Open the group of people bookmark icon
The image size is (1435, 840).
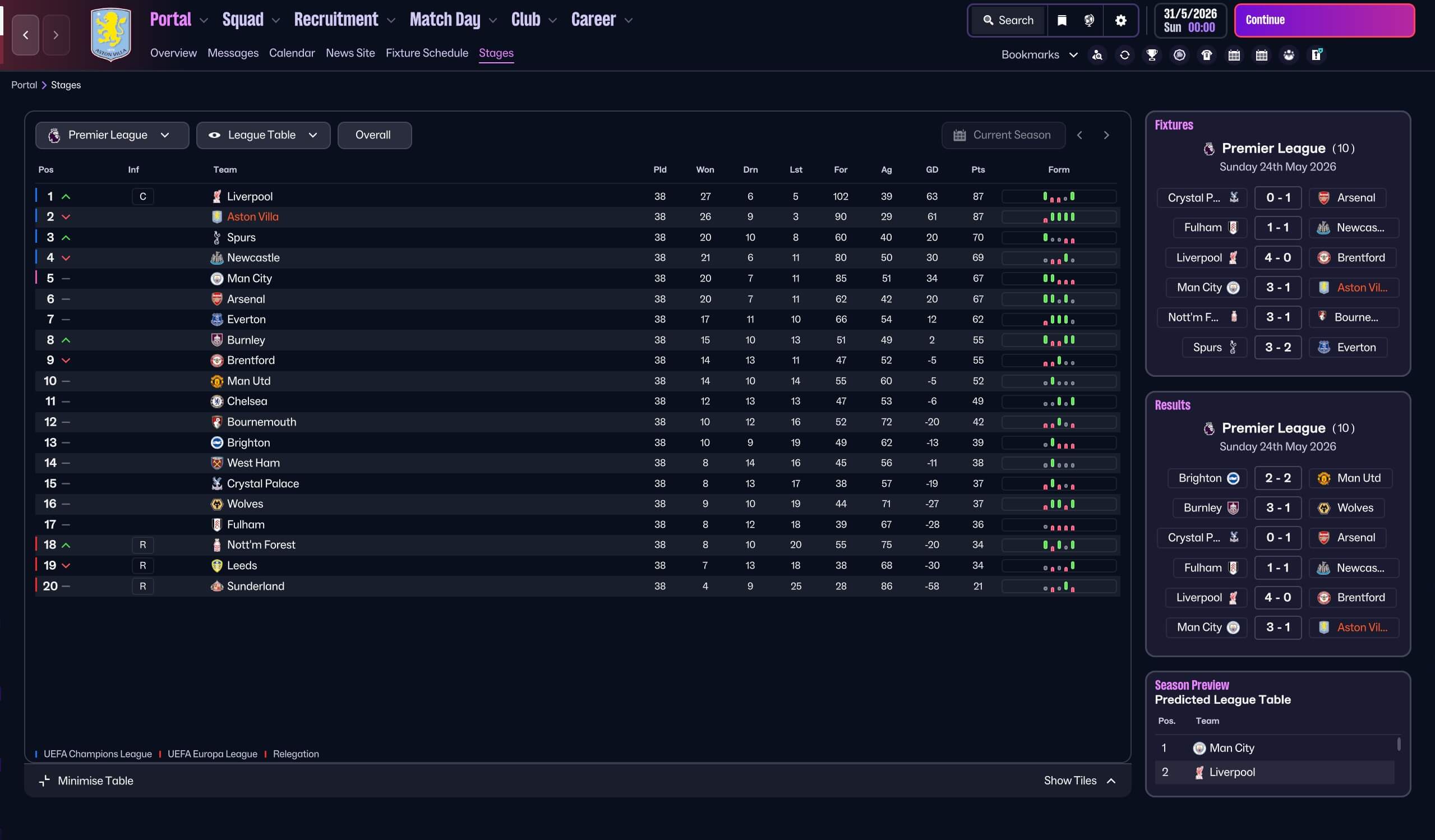(1289, 56)
